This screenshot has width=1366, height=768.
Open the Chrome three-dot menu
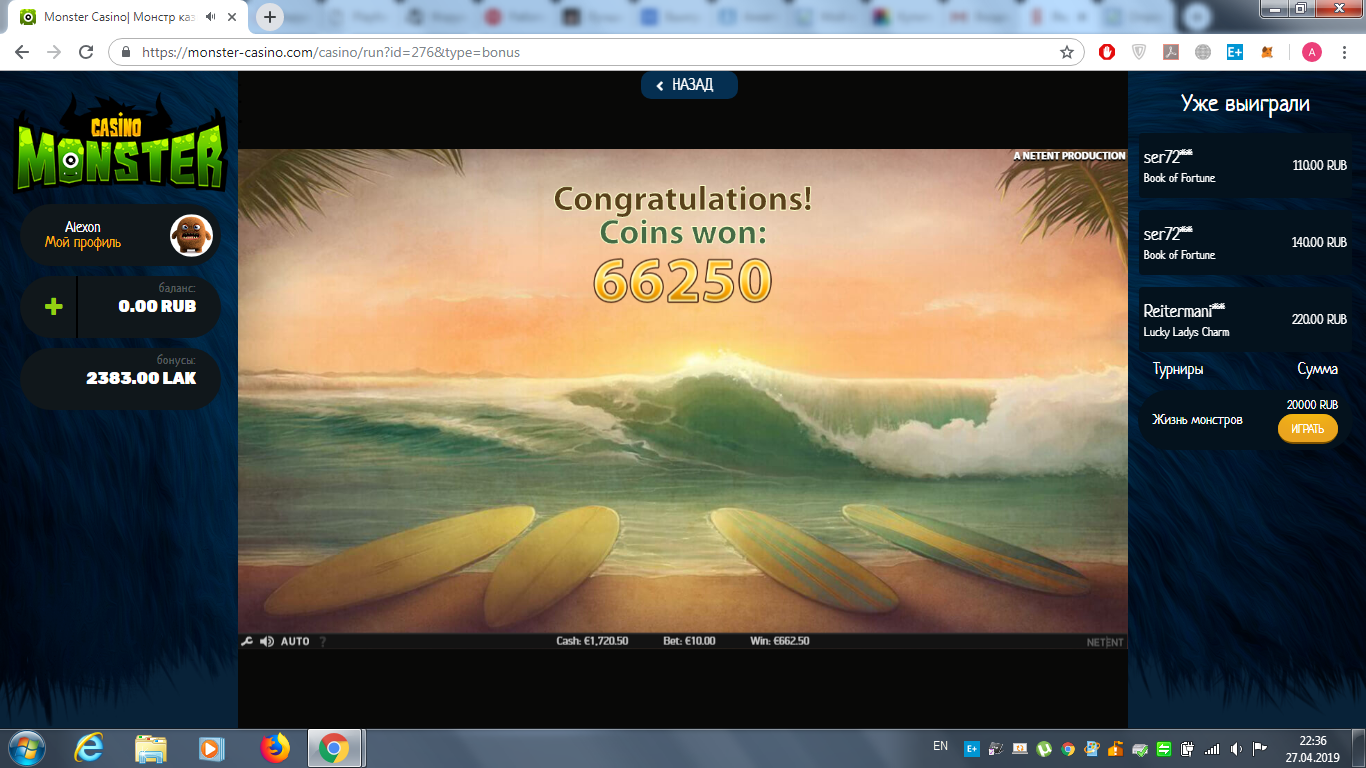1344,52
